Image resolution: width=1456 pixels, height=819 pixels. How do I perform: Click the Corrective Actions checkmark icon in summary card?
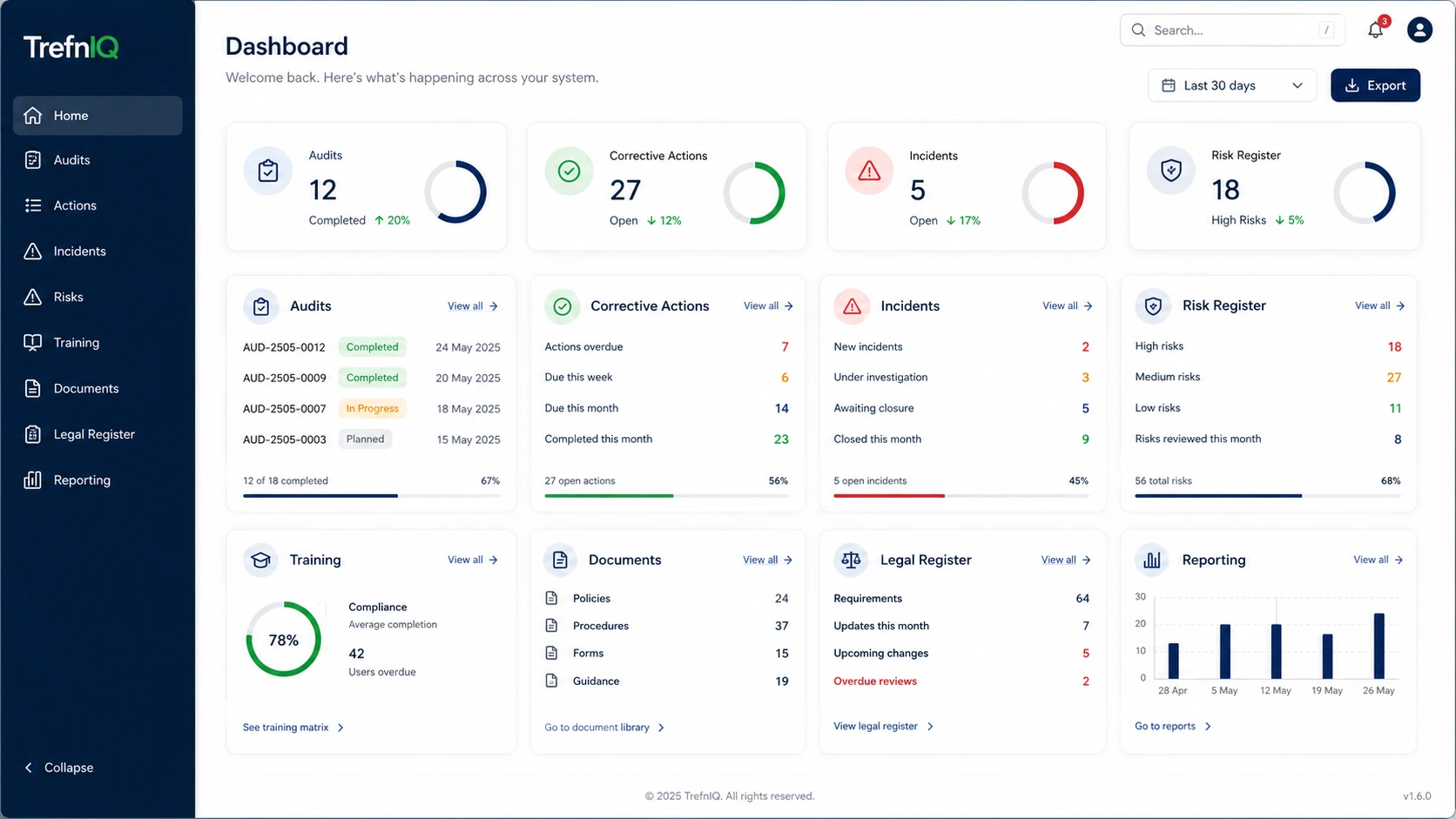569,171
